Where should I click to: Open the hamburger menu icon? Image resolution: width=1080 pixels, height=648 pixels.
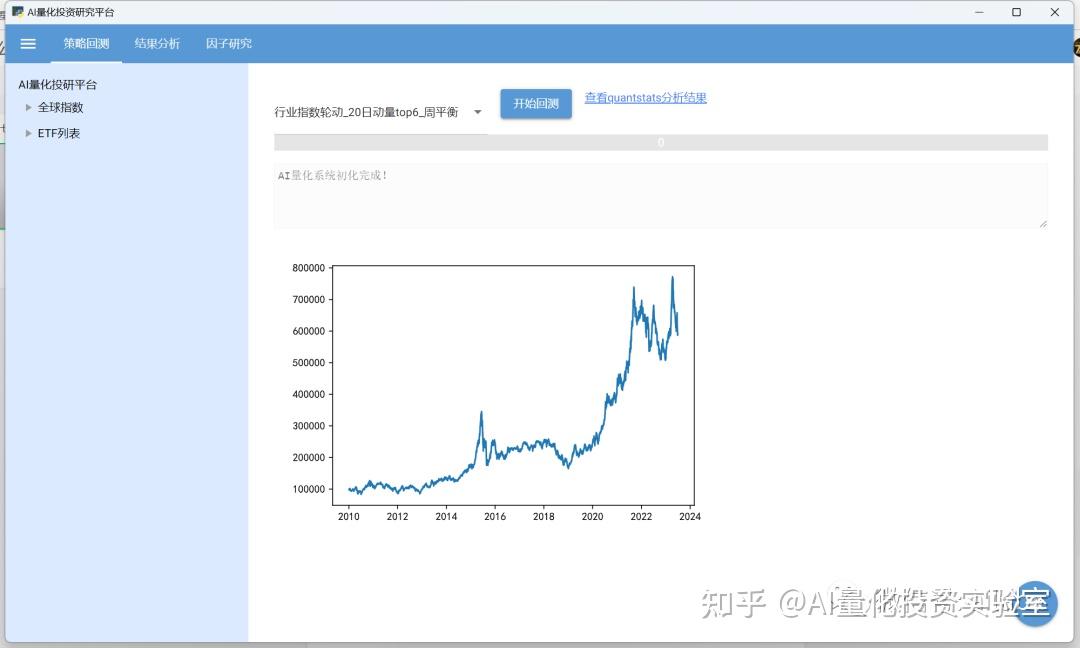[x=28, y=43]
